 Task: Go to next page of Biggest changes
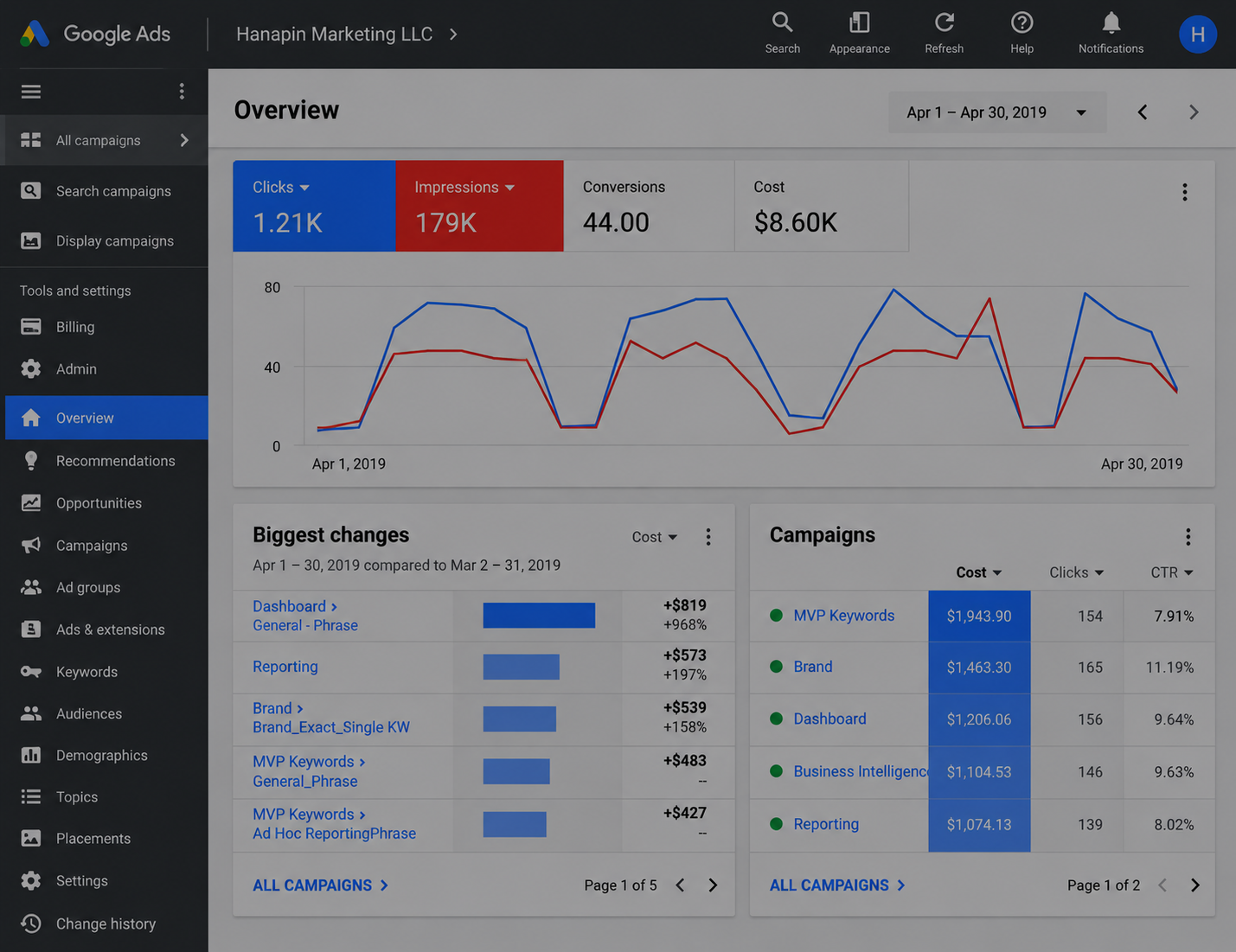713,885
